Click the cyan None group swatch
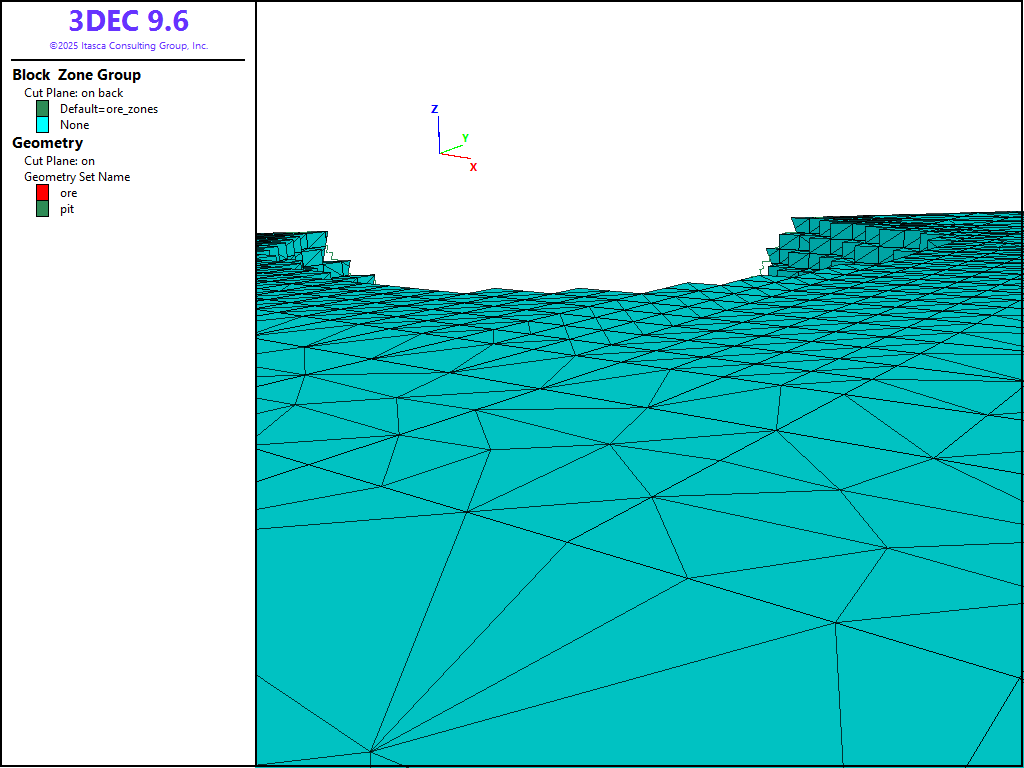Image resolution: width=1024 pixels, height=768 pixels. point(42,125)
